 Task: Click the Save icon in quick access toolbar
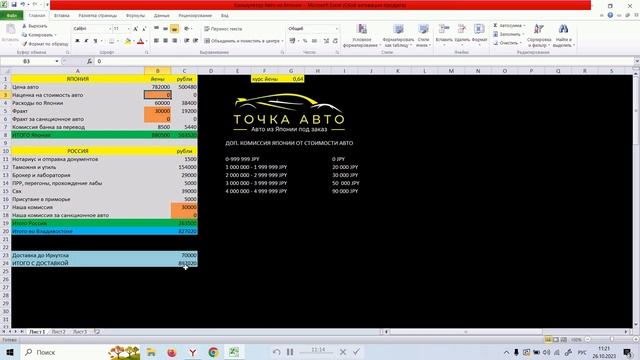pos(13,4)
